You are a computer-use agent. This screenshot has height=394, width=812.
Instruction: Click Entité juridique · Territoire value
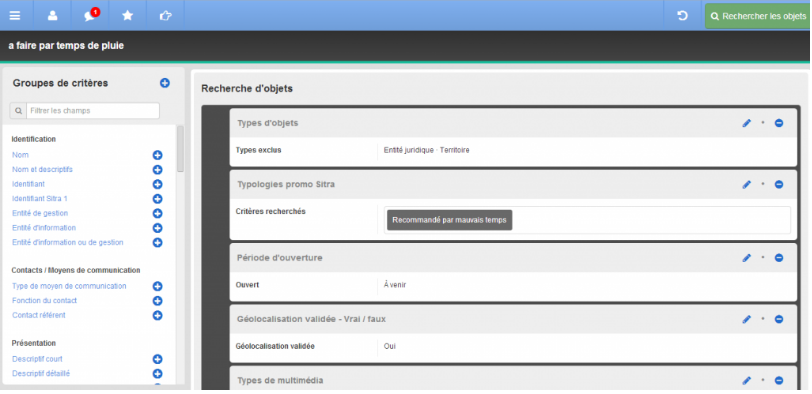pos(427,150)
